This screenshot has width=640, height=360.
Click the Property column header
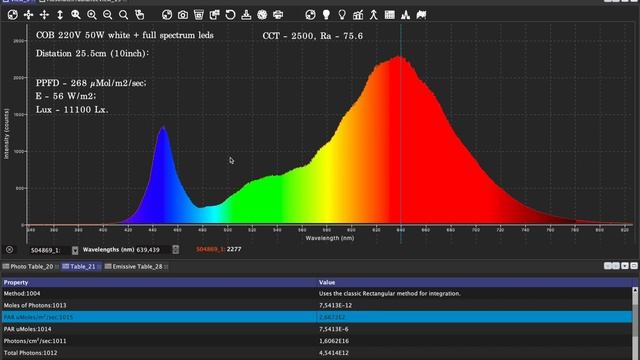(x=159, y=282)
